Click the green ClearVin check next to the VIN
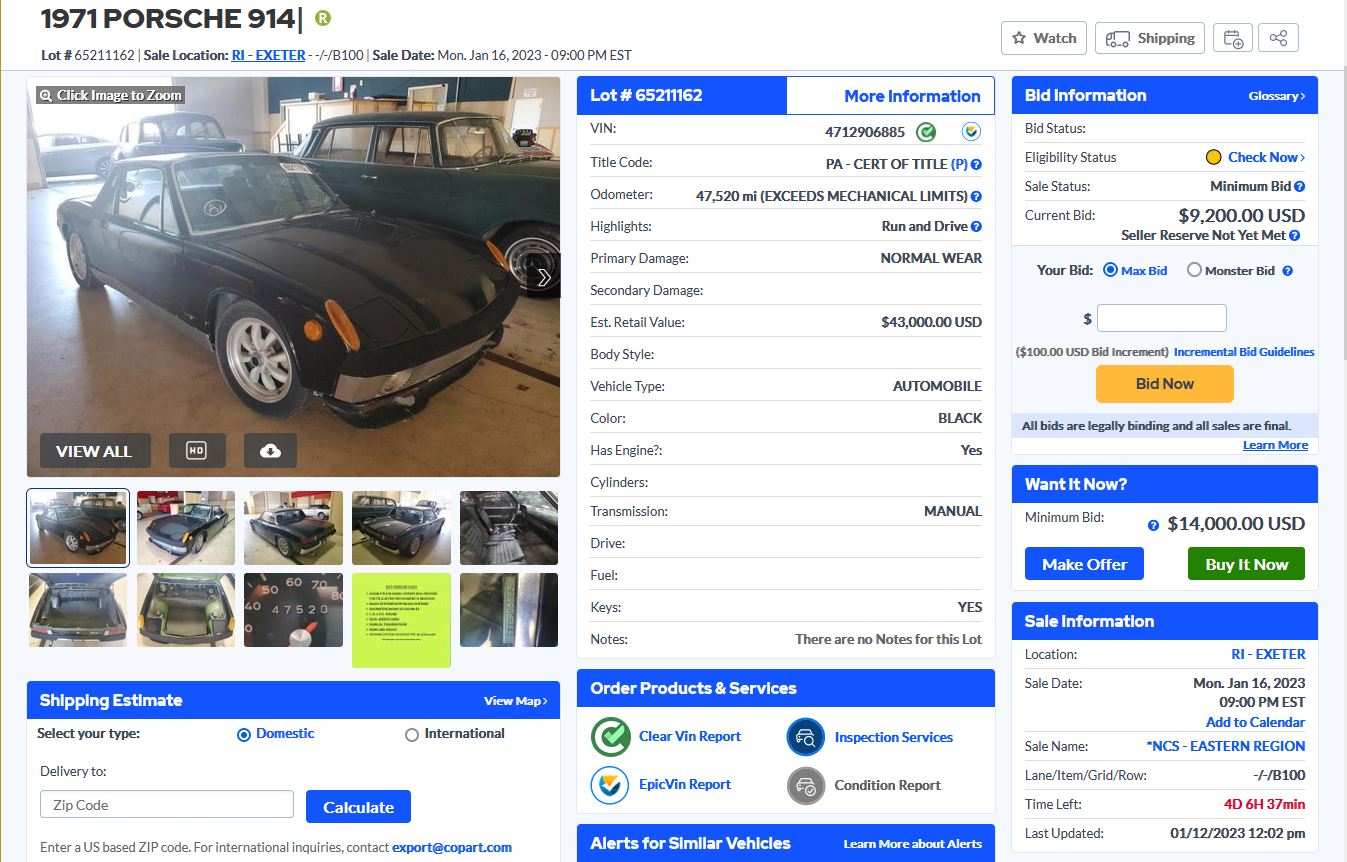 [926, 132]
